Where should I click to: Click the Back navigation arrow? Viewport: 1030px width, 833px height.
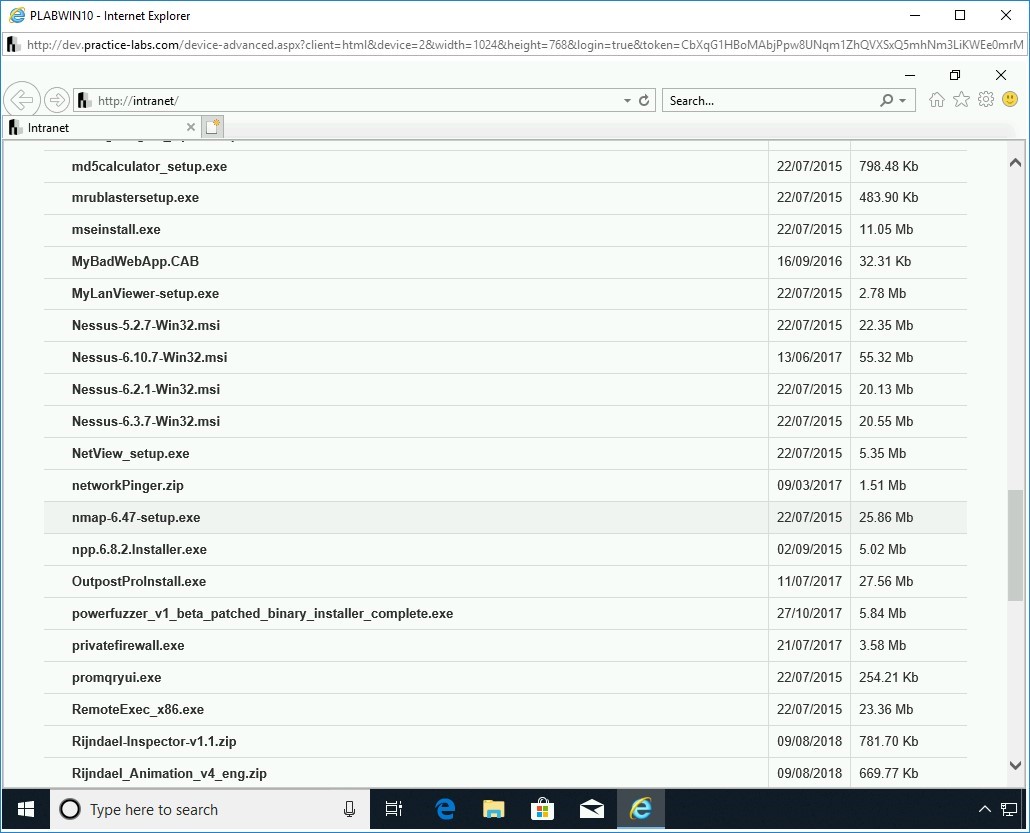(22, 99)
